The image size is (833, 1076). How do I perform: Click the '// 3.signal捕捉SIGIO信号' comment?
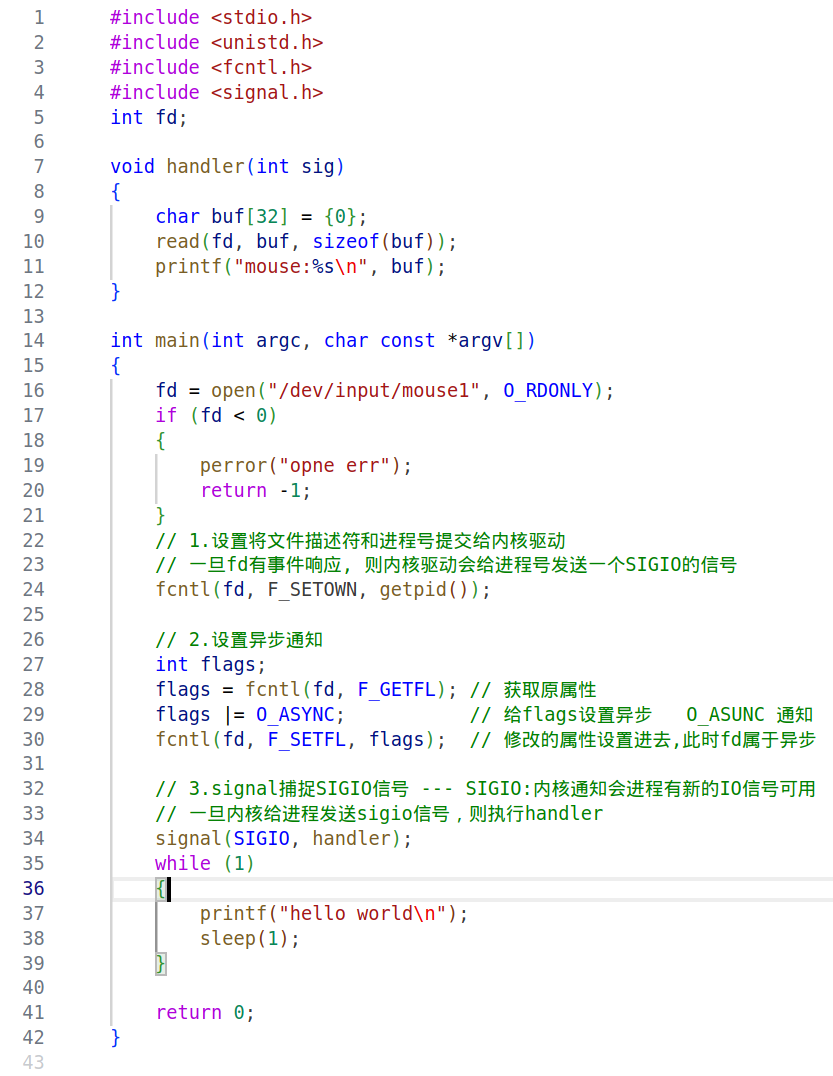(x=485, y=789)
